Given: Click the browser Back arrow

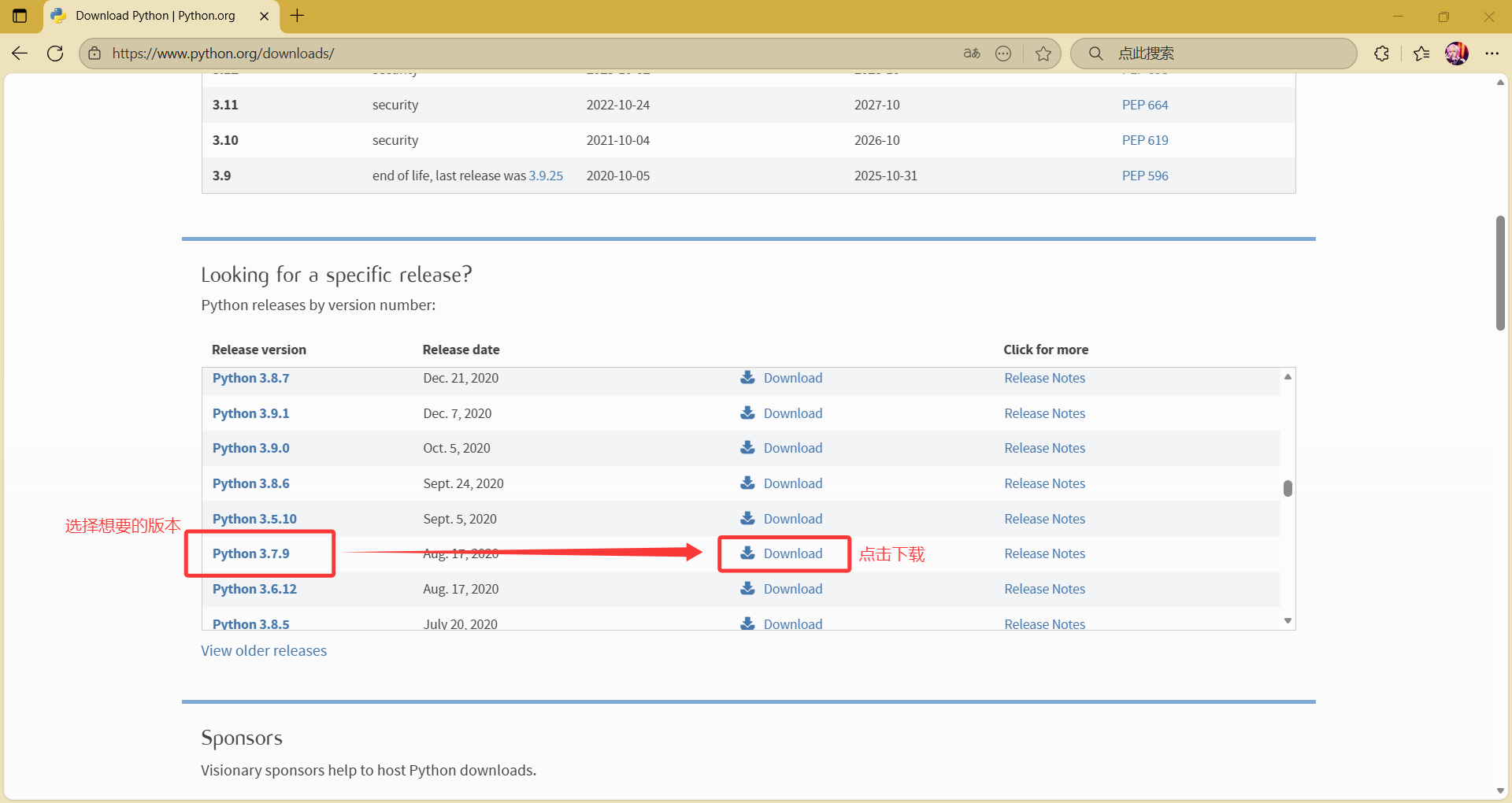Looking at the screenshot, I should 20,54.
